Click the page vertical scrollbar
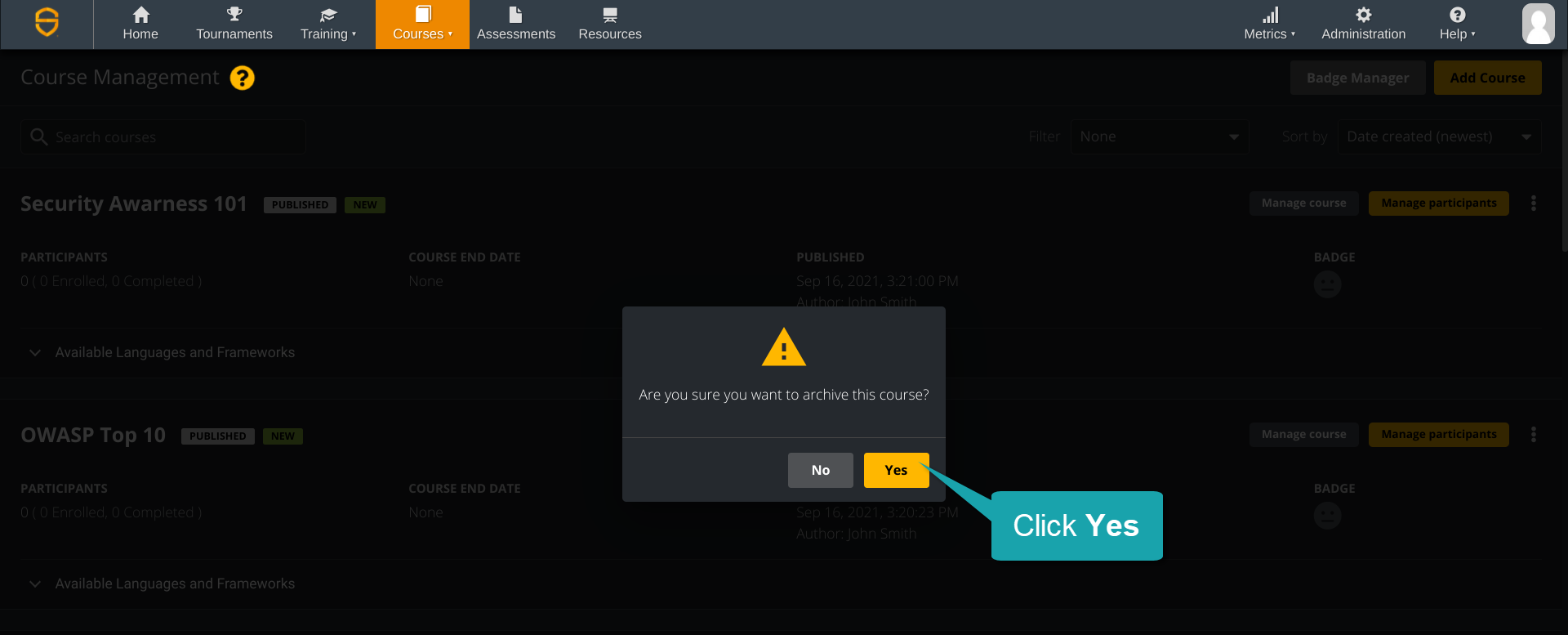 coord(1563,151)
